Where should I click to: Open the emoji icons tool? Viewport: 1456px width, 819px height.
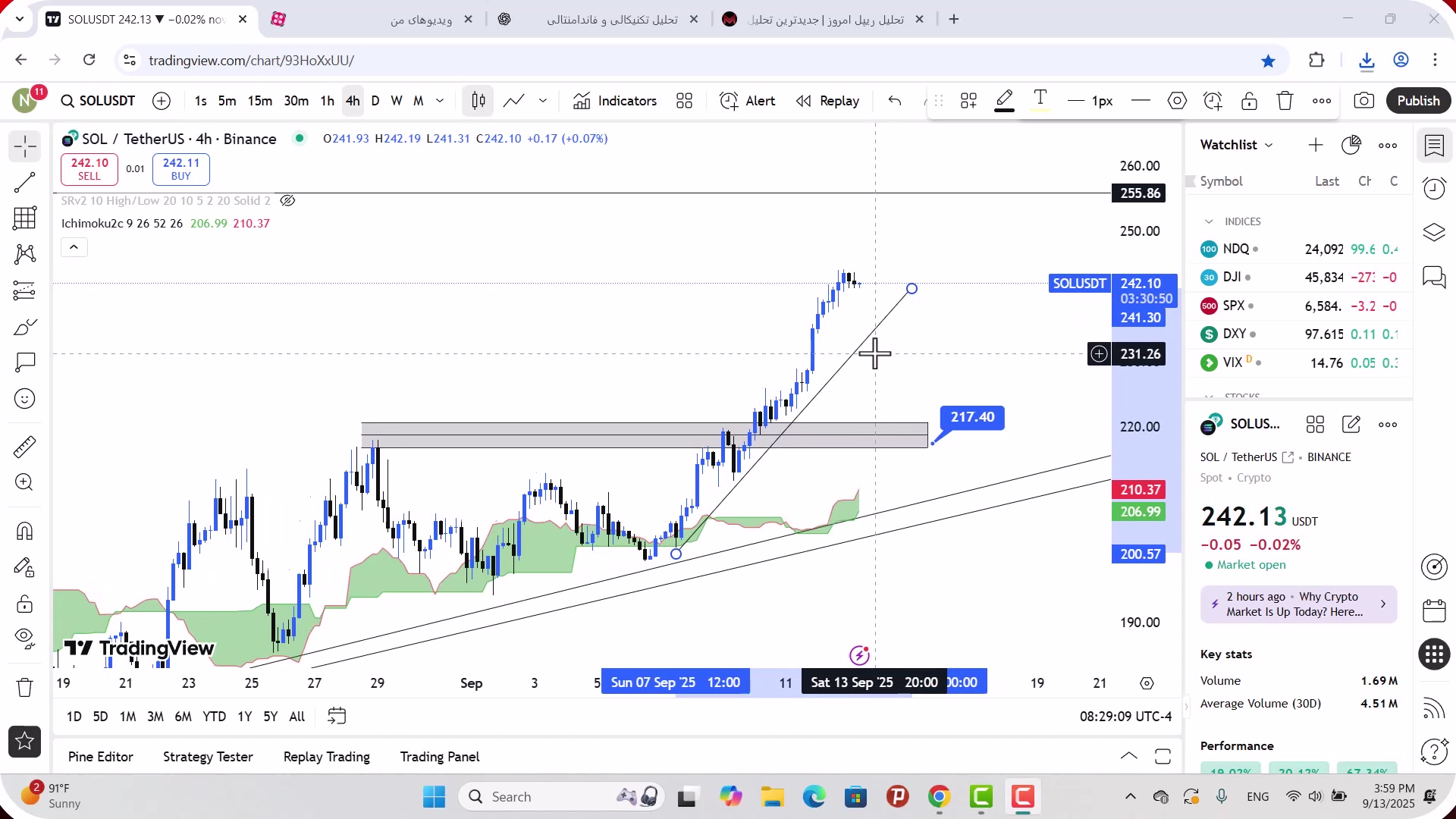24,399
